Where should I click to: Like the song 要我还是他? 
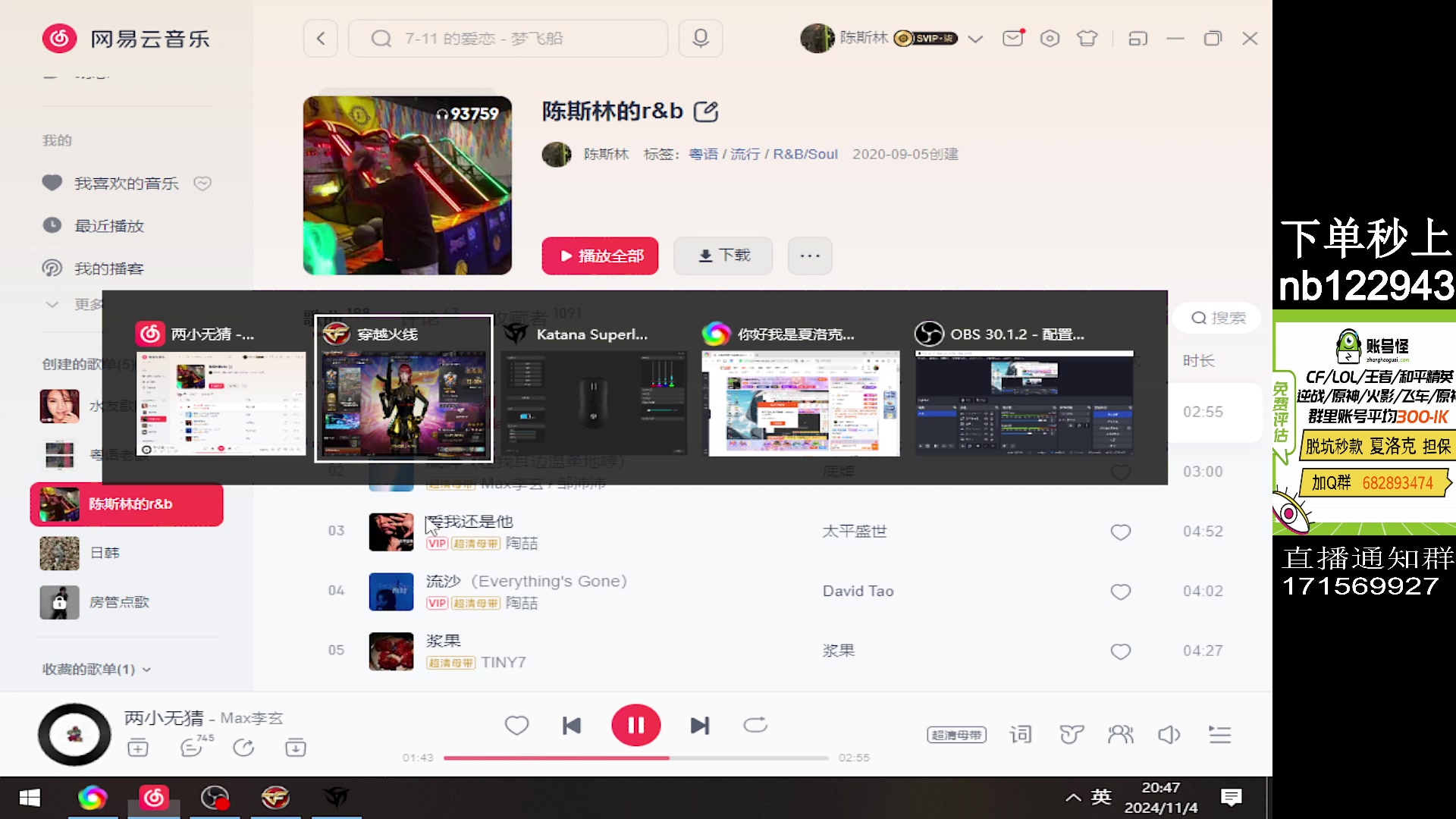pyautogui.click(x=1121, y=532)
